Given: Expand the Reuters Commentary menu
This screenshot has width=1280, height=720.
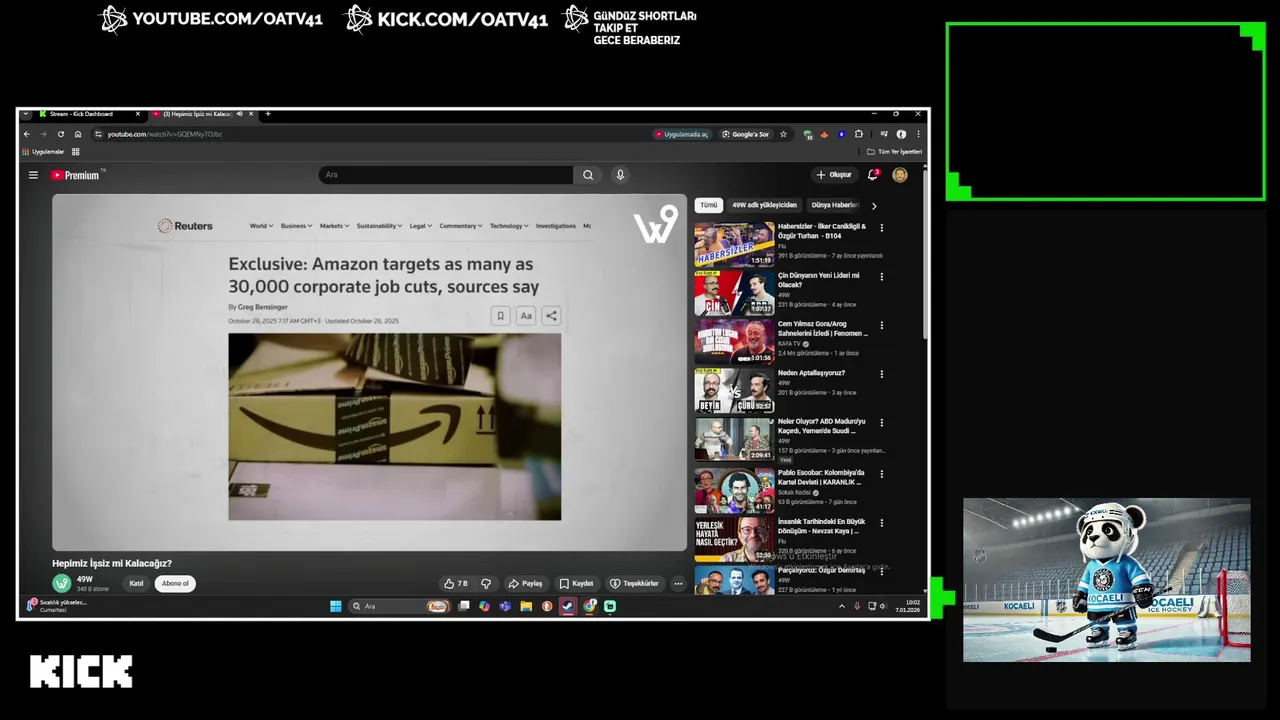Looking at the screenshot, I should pos(460,226).
